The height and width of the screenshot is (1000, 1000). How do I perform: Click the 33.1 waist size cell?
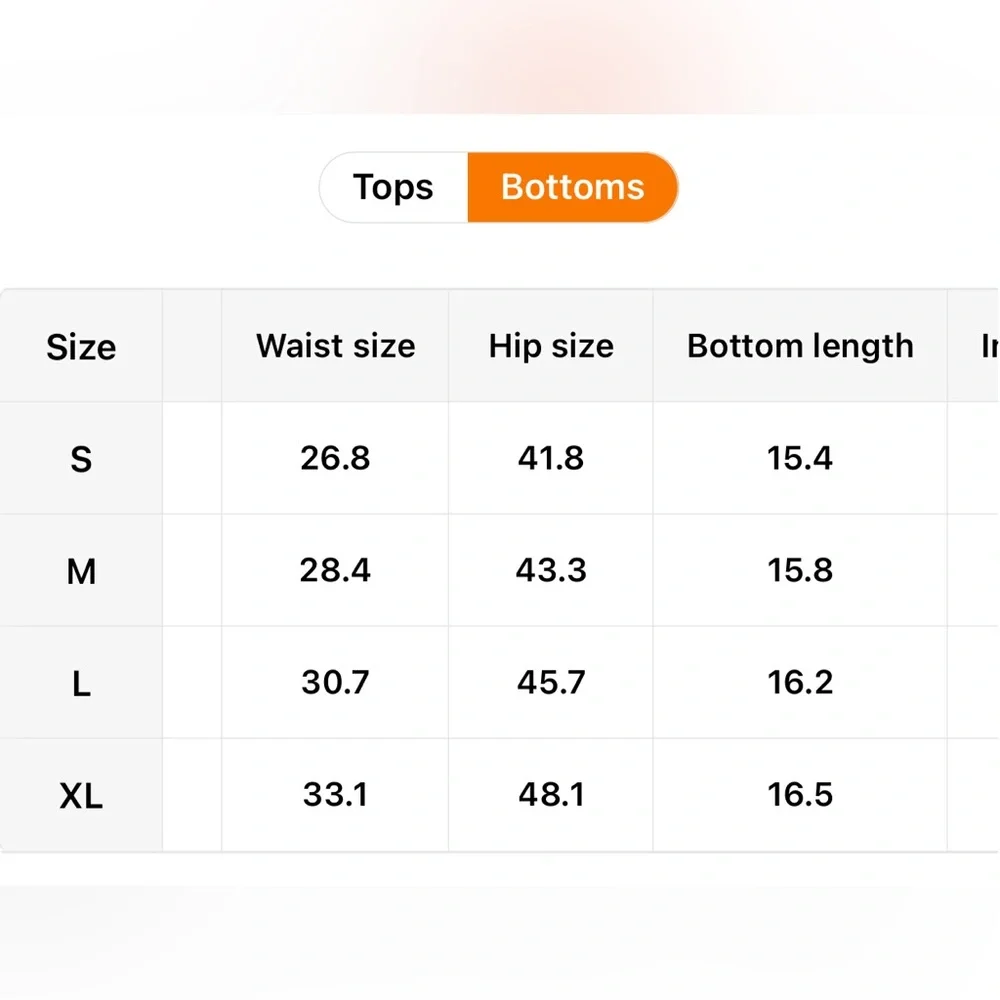coord(335,794)
